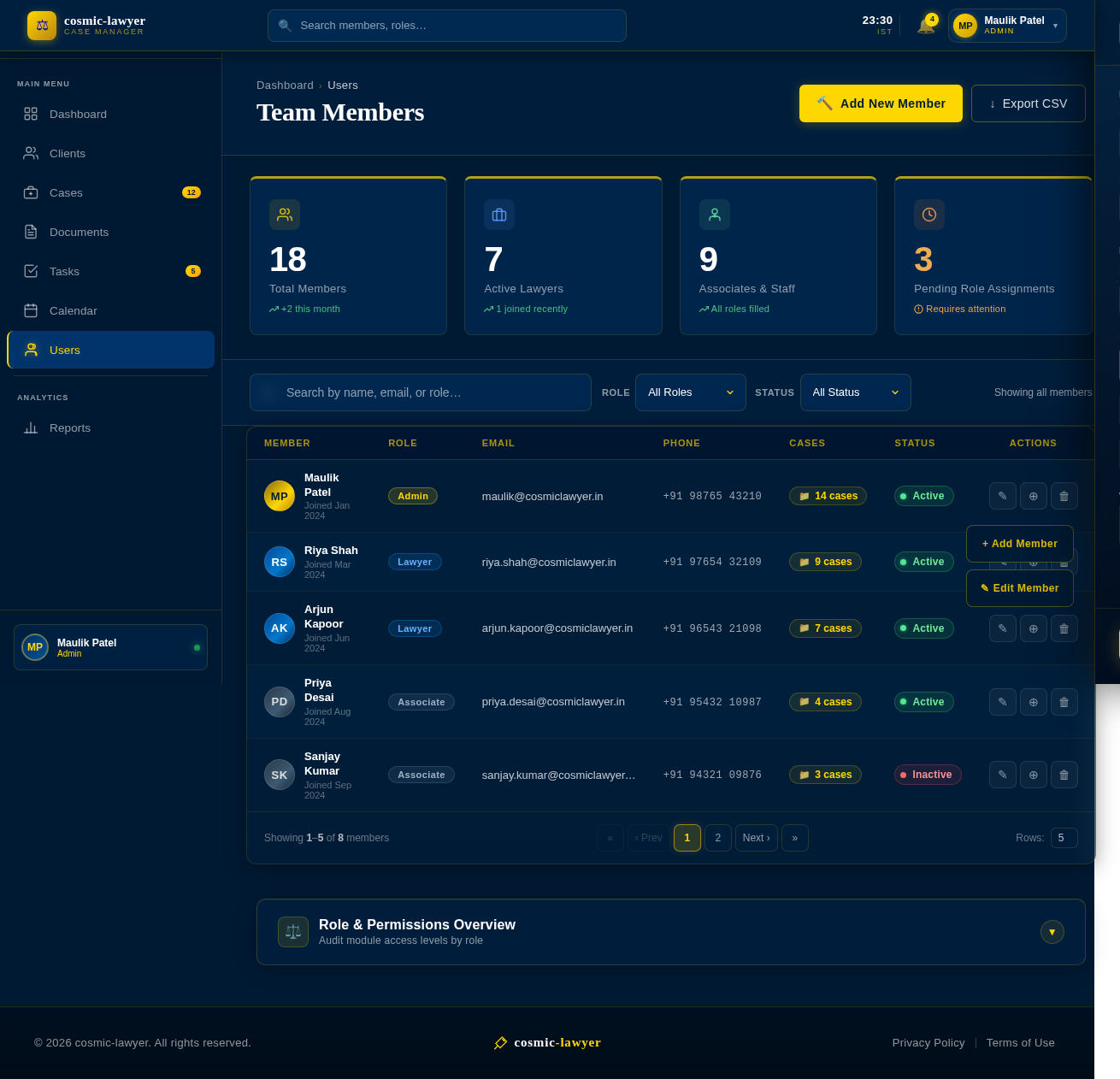Open Calendar from the sidebar
1120x1079 pixels.
[x=73, y=310]
